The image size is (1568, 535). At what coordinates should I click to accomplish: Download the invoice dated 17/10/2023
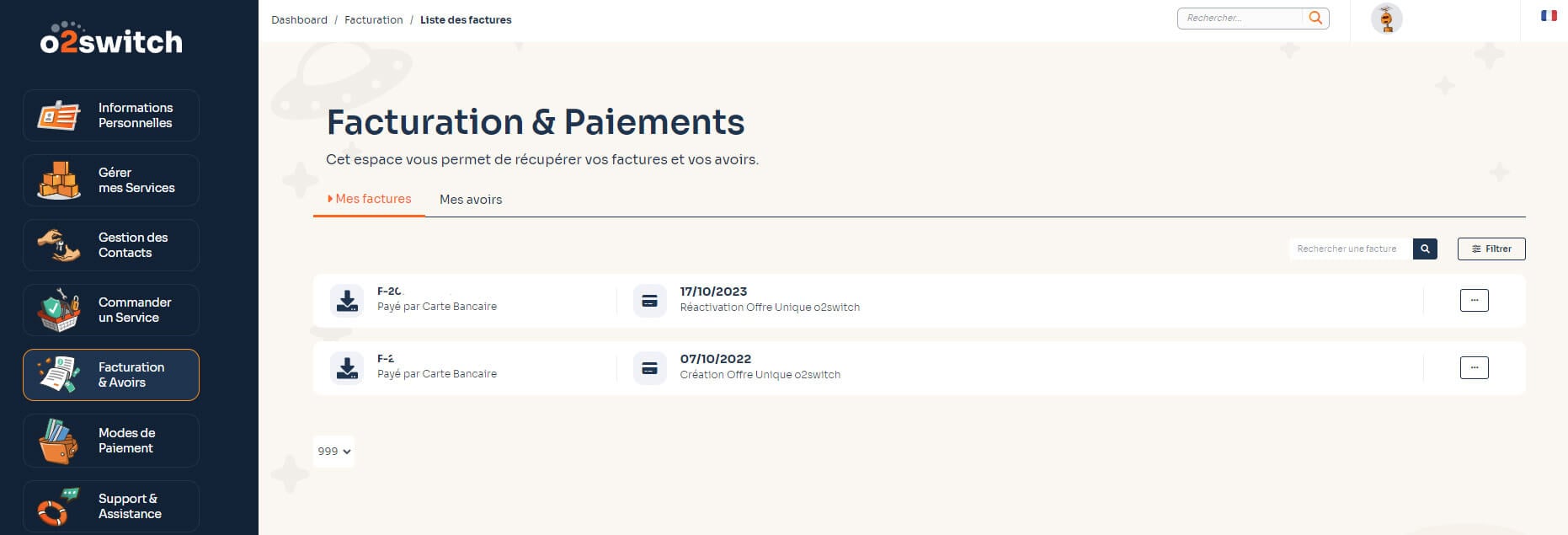347,300
